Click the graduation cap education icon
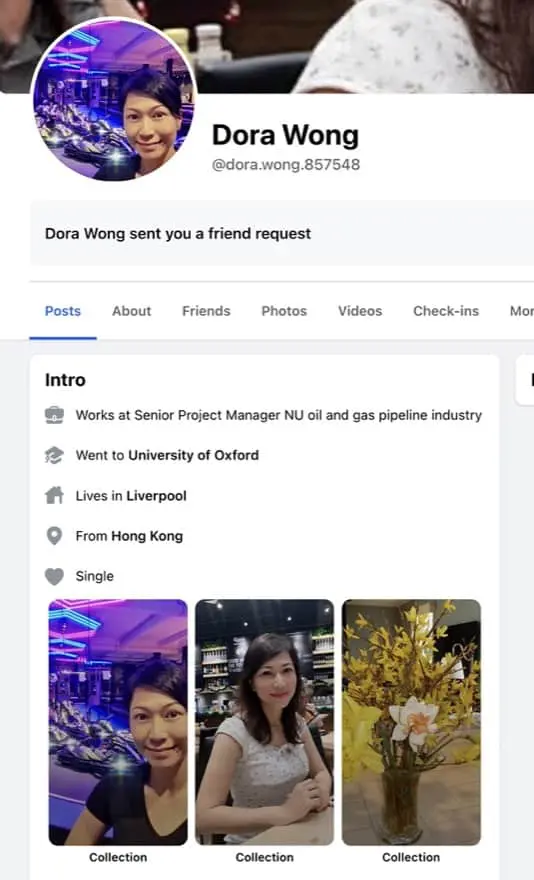This screenshot has height=880, width=534. coord(54,455)
